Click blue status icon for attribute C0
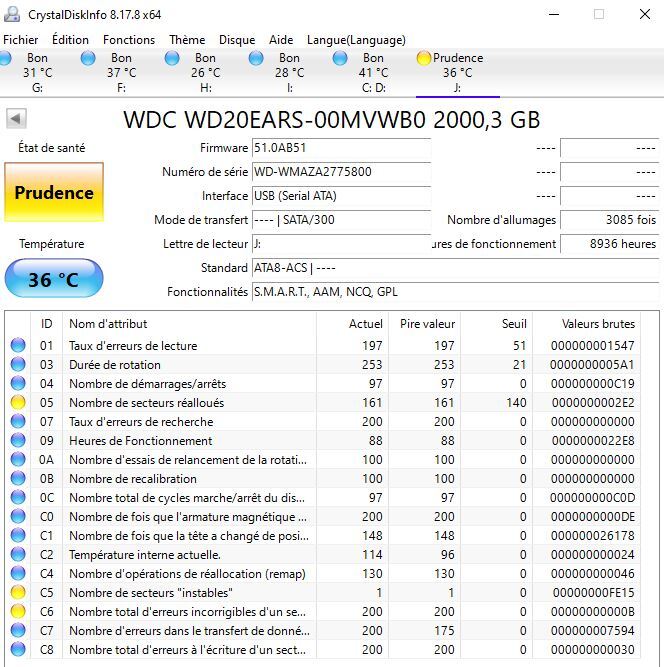 point(18,516)
